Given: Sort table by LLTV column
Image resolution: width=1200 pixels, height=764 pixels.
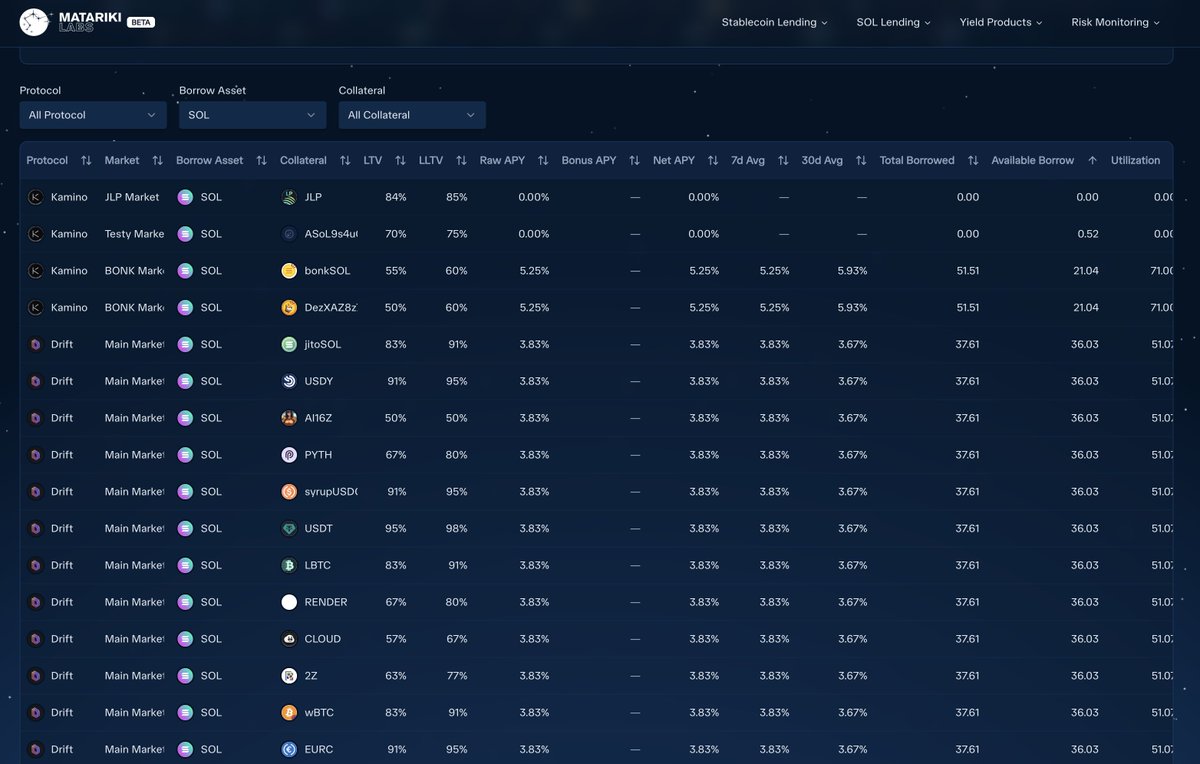Looking at the screenshot, I should (x=461, y=160).
